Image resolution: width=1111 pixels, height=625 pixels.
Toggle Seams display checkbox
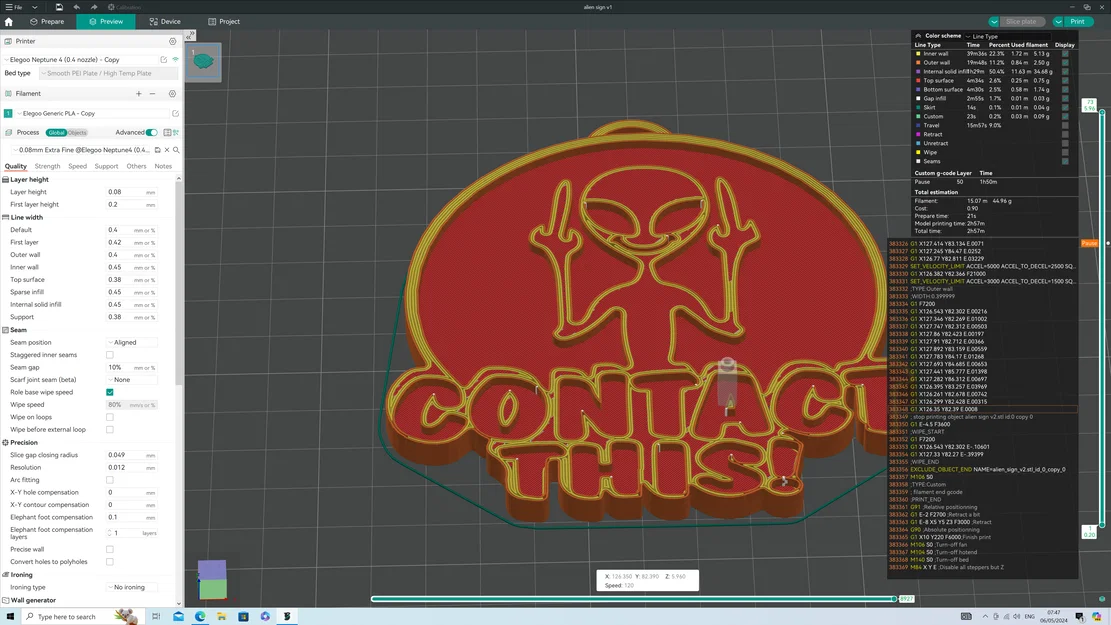[1065, 162]
